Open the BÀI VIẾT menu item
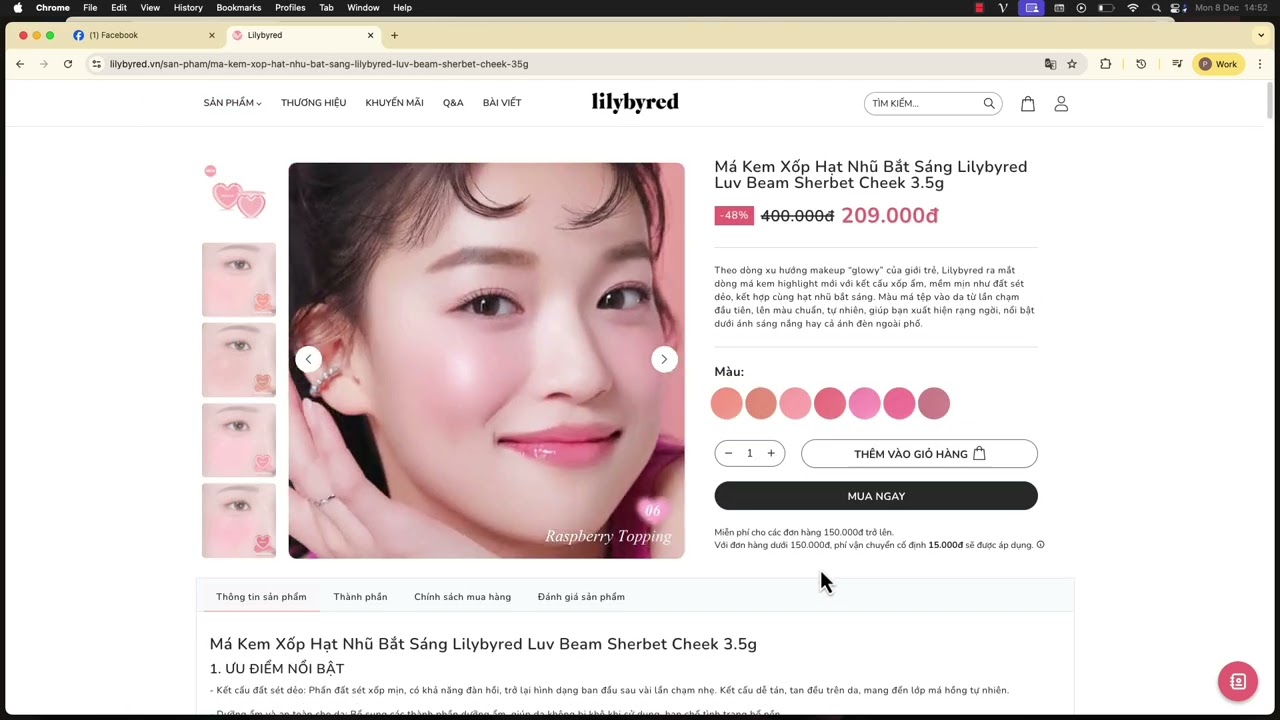1280x720 pixels. pos(502,103)
